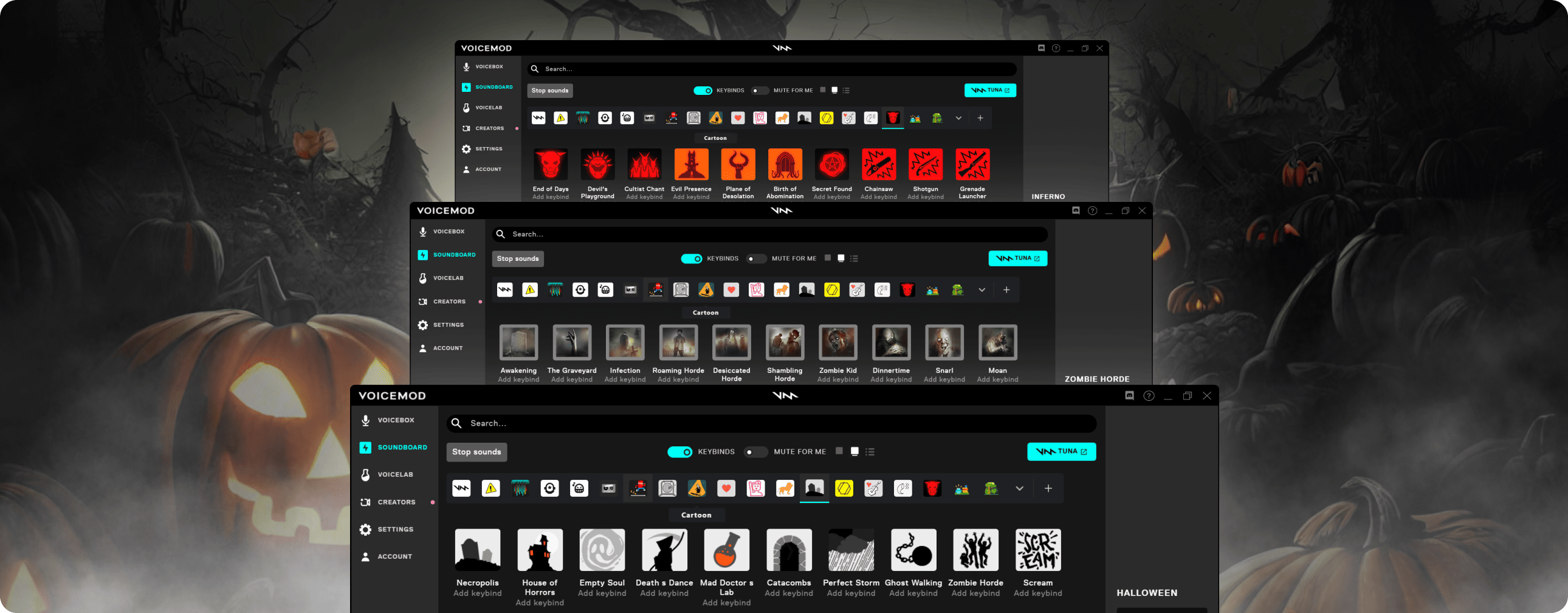Play the Evil Presence sound

[692, 165]
